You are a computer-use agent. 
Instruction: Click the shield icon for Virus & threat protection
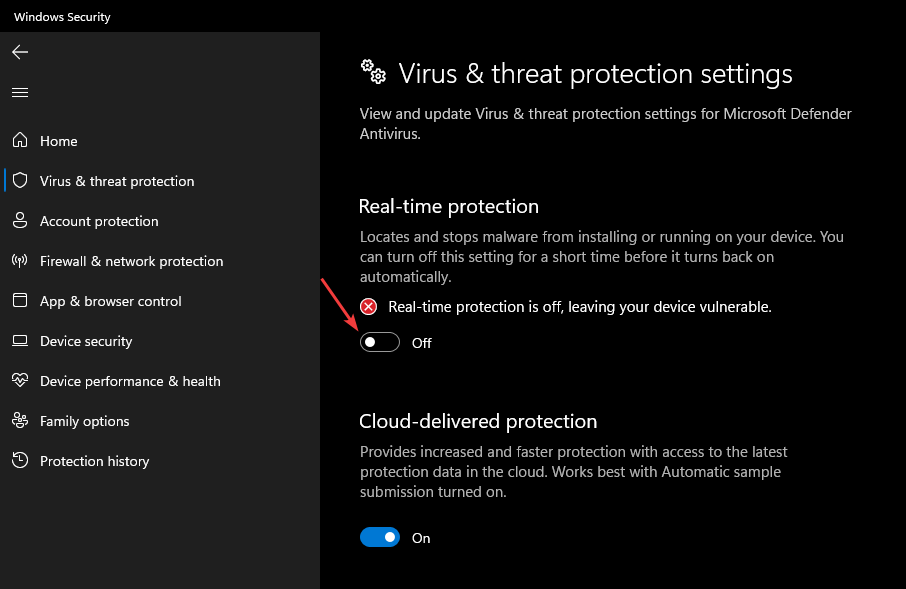click(20, 181)
